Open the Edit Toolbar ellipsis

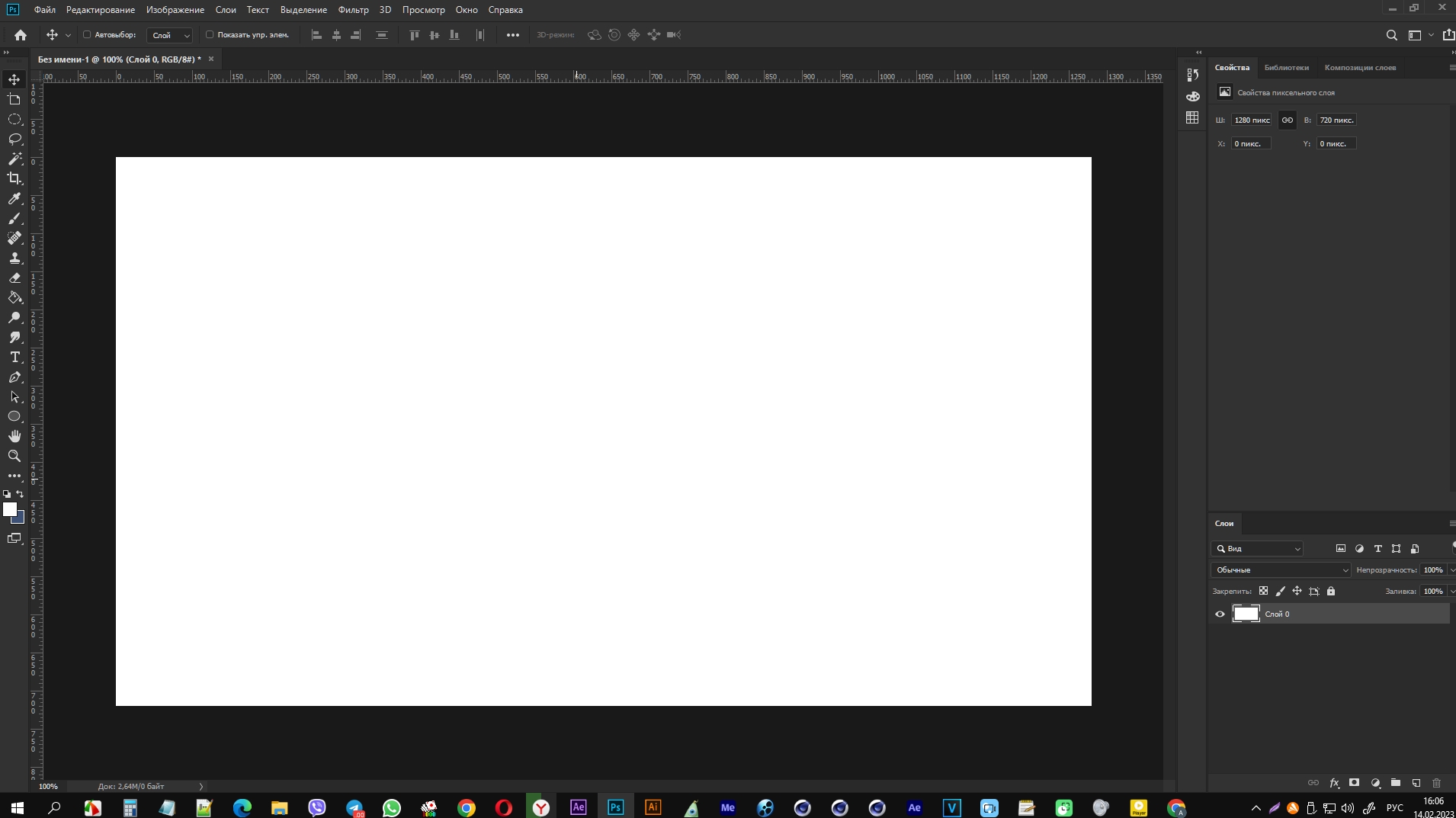[14, 476]
